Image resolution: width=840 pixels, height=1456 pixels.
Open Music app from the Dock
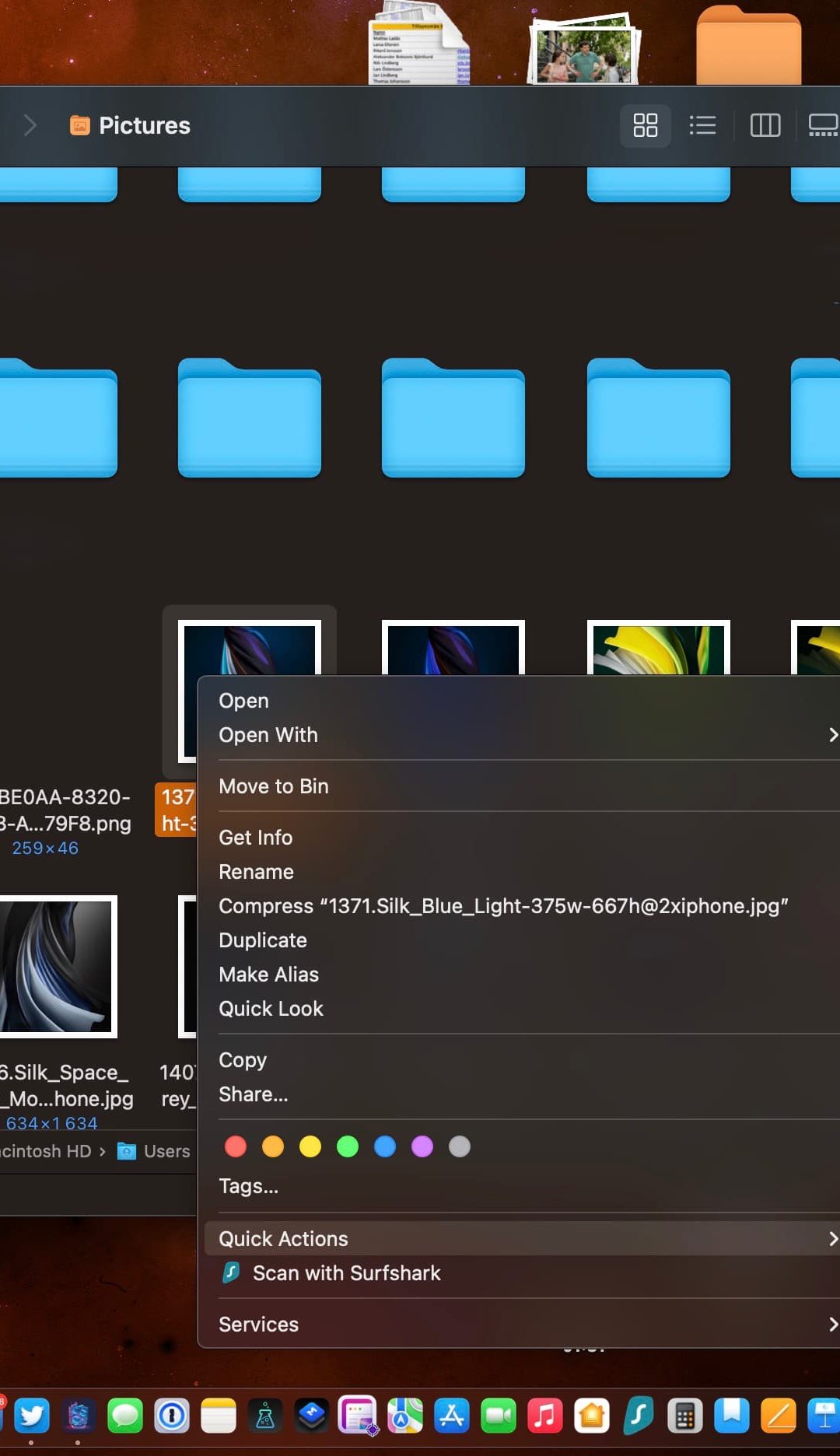click(545, 1416)
